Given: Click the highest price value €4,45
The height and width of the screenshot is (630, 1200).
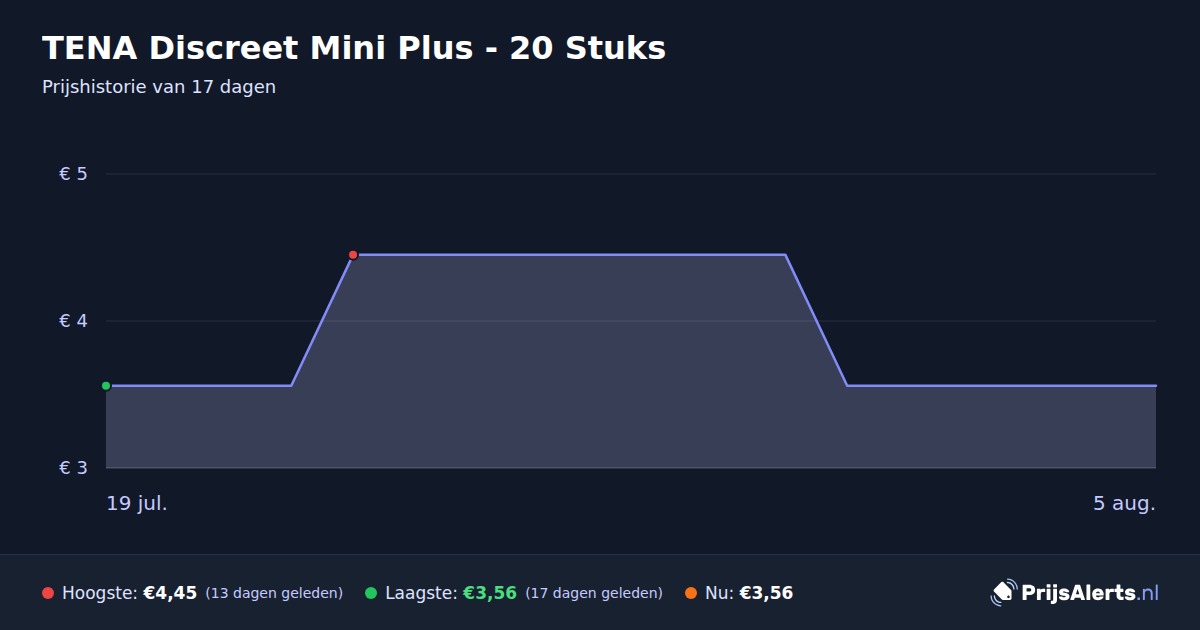Looking at the screenshot, I should (170, 593).
